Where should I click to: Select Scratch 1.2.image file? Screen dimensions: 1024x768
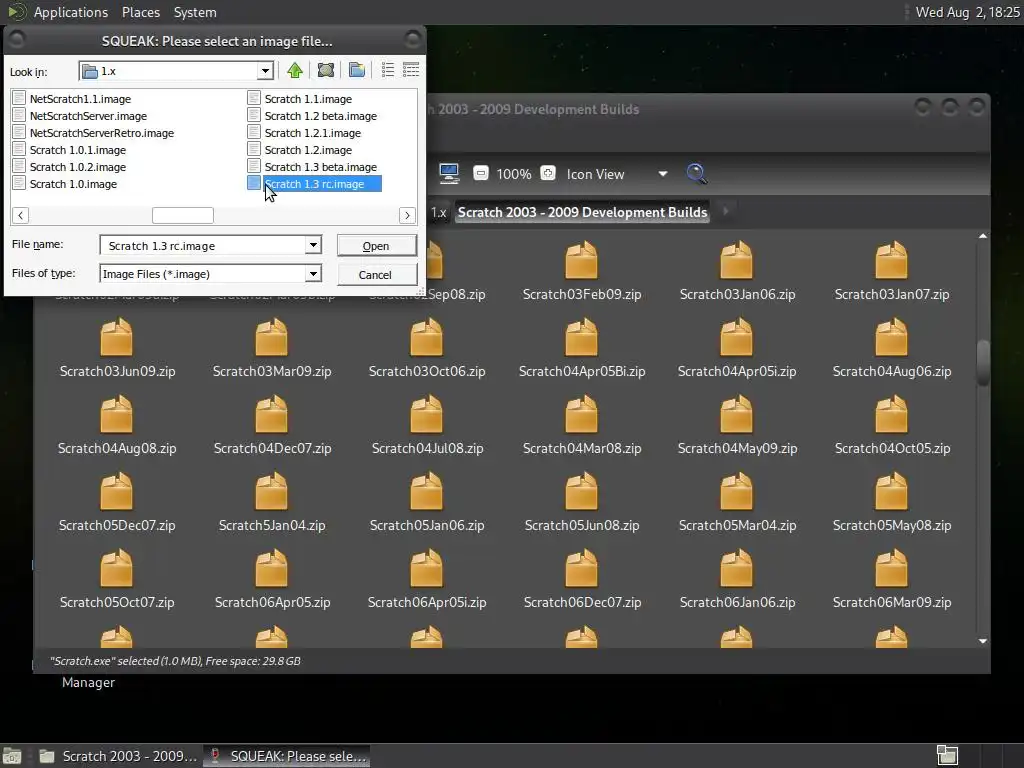point(308,150)
